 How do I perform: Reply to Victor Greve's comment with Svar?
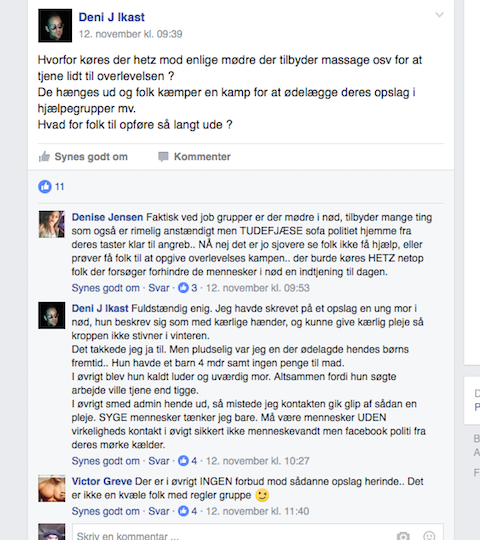159,511
